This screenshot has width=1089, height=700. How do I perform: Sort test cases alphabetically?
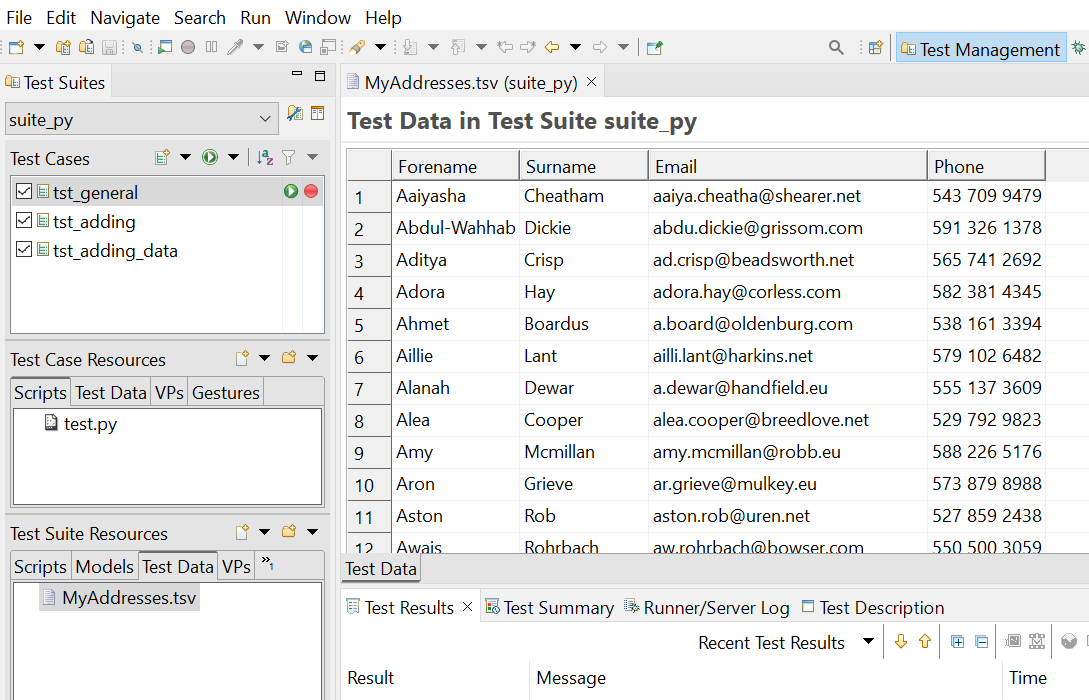pos(263,157)
